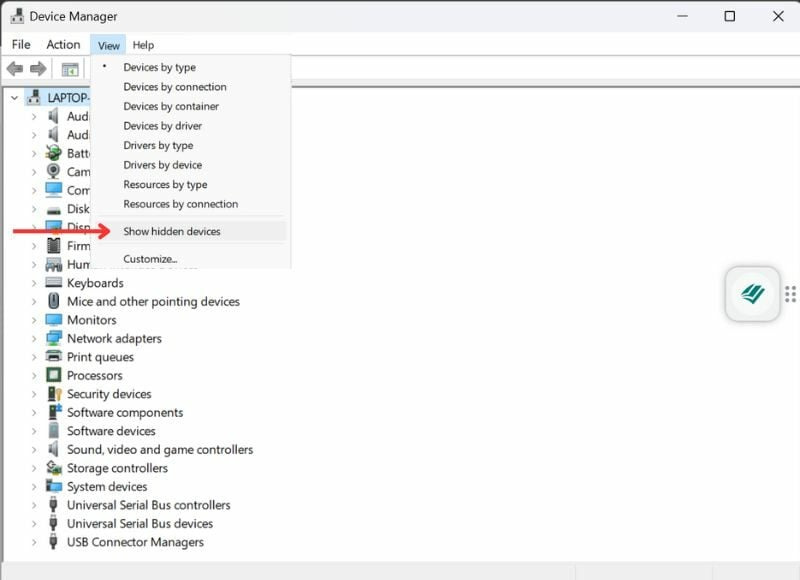This screenshot has height=580, width=800.
Task: Click the Batteries category icon
Action: [x=53, y=153]
